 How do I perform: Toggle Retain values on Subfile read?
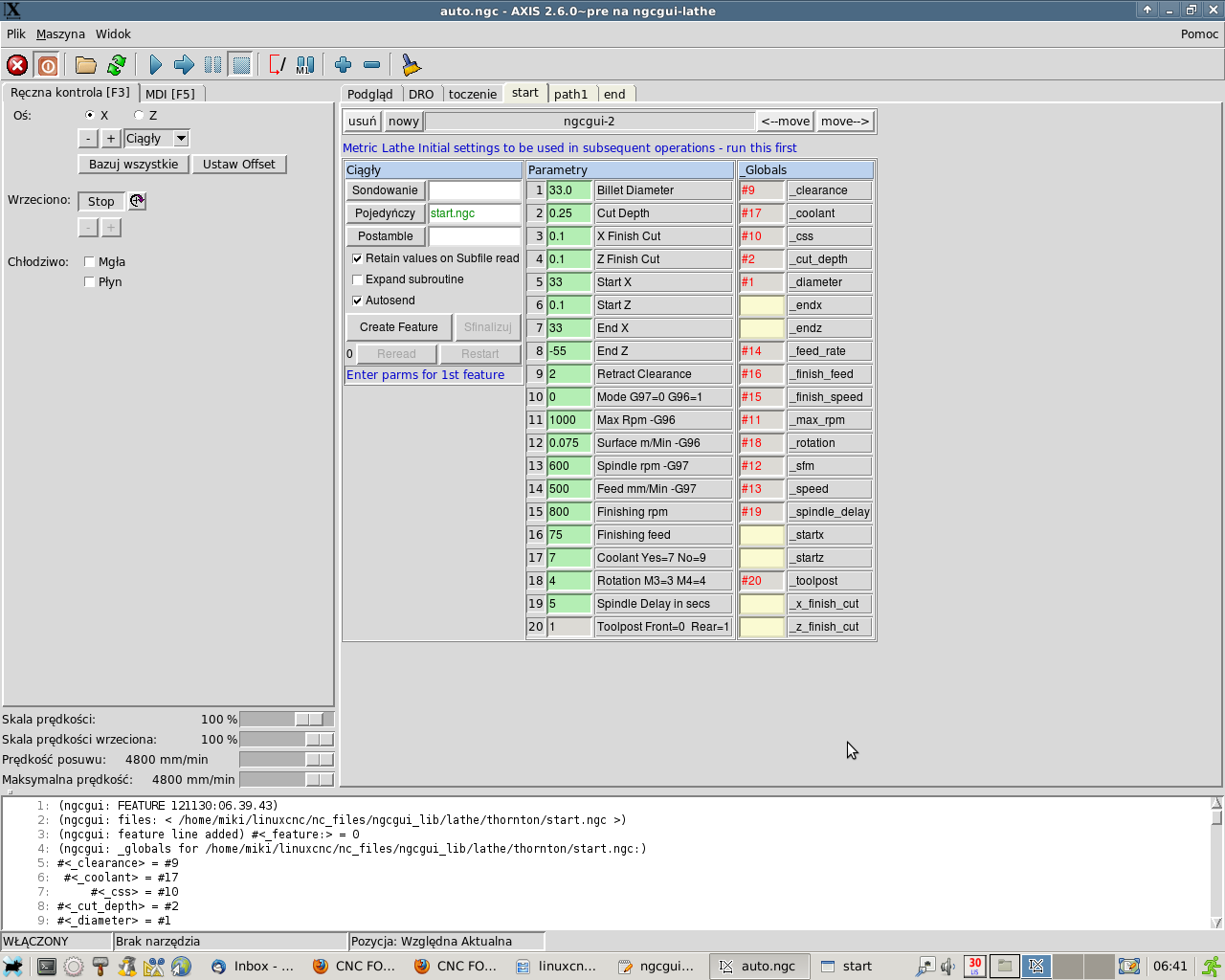(x=357, y=258)
